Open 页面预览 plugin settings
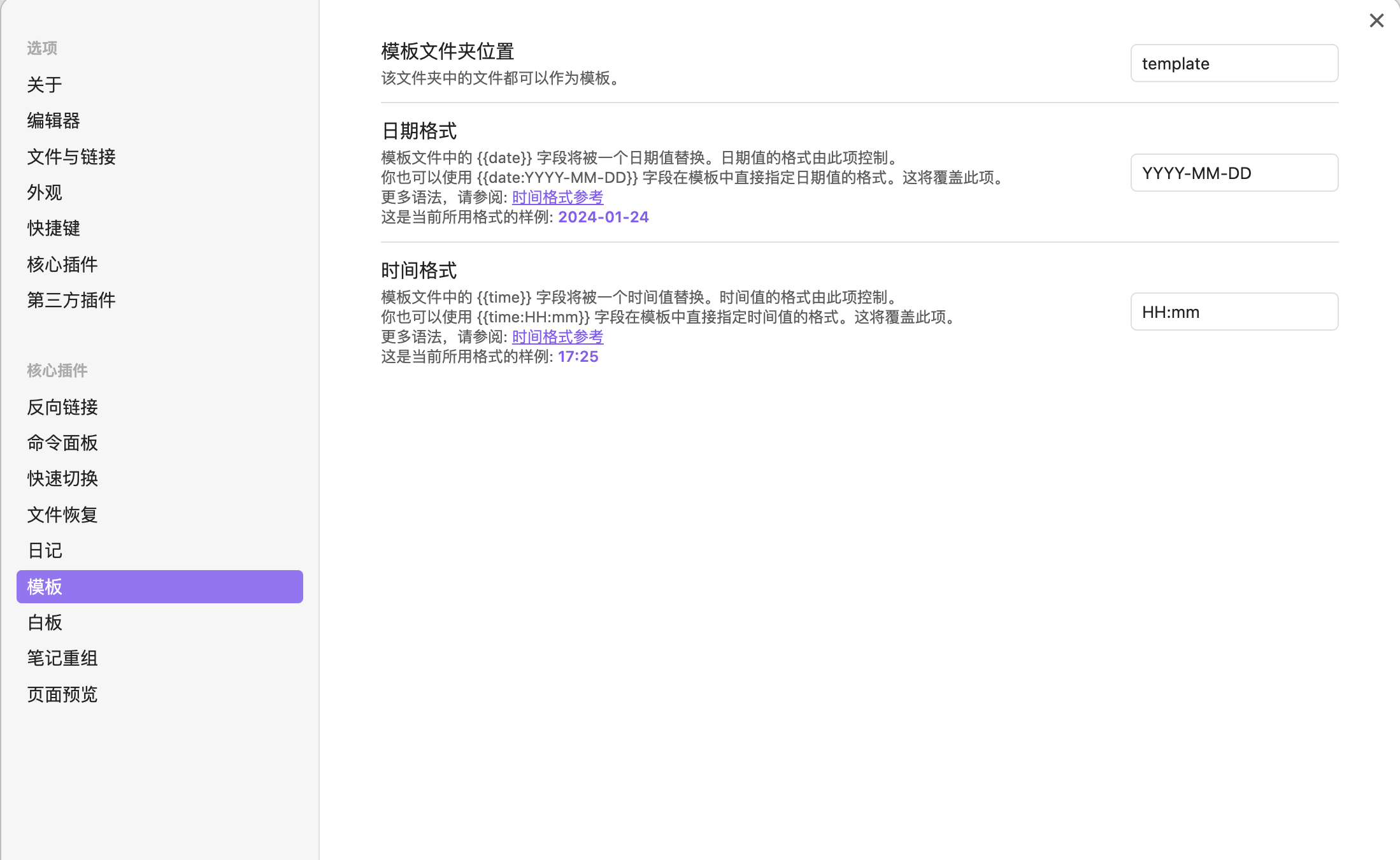Viewport: 1400px width, 860px height. point(62,694)
